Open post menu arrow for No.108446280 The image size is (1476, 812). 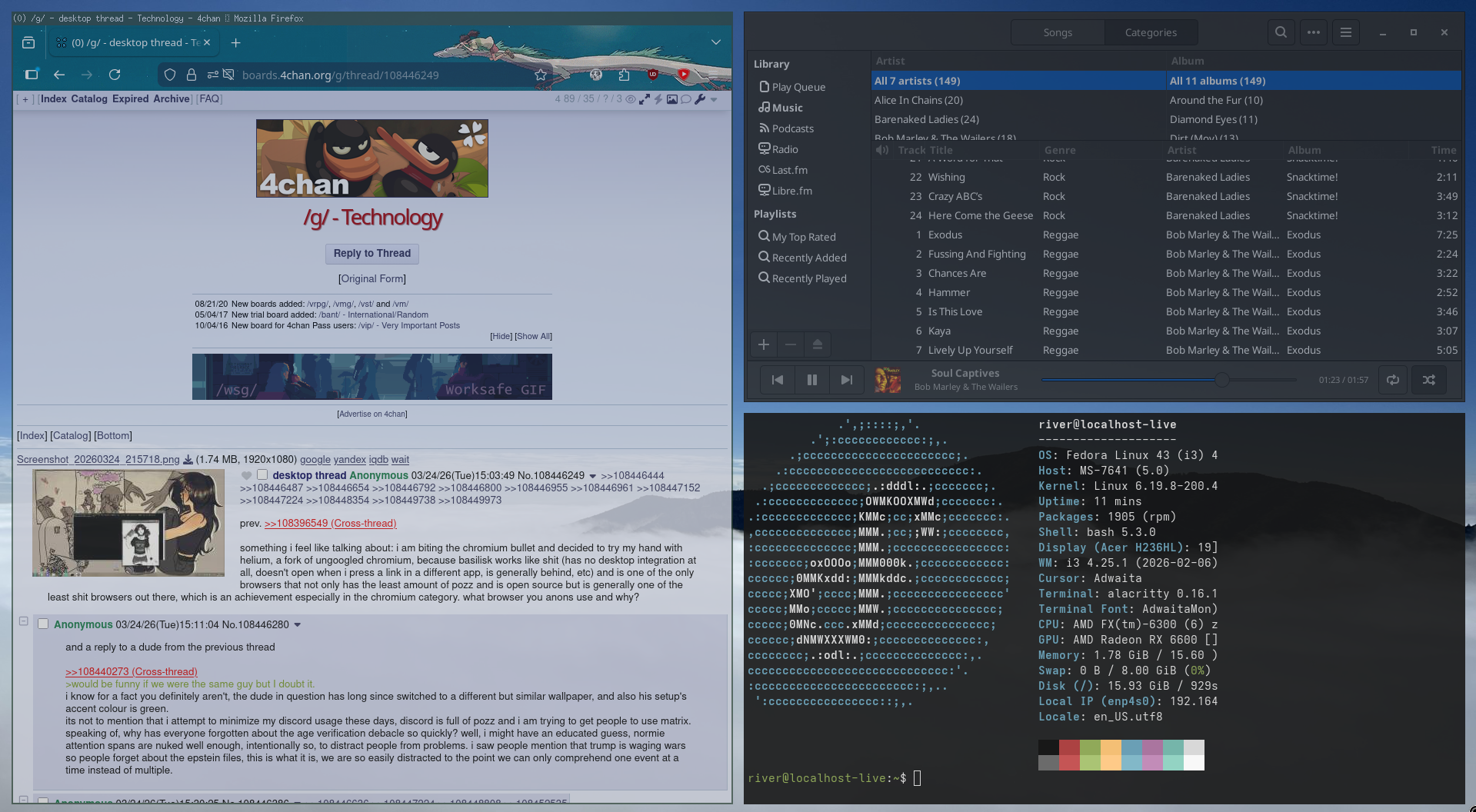click(298, 625)
